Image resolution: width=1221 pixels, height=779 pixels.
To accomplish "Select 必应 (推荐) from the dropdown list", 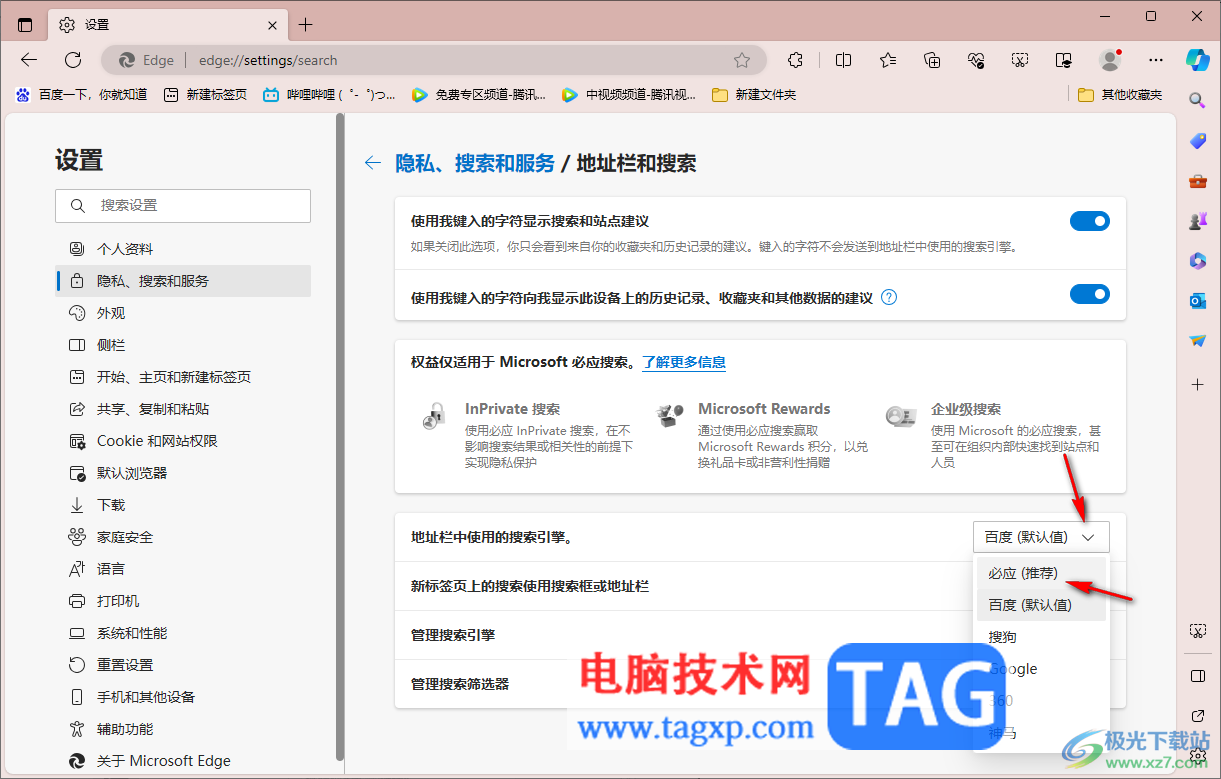I will coord(1041,573).
